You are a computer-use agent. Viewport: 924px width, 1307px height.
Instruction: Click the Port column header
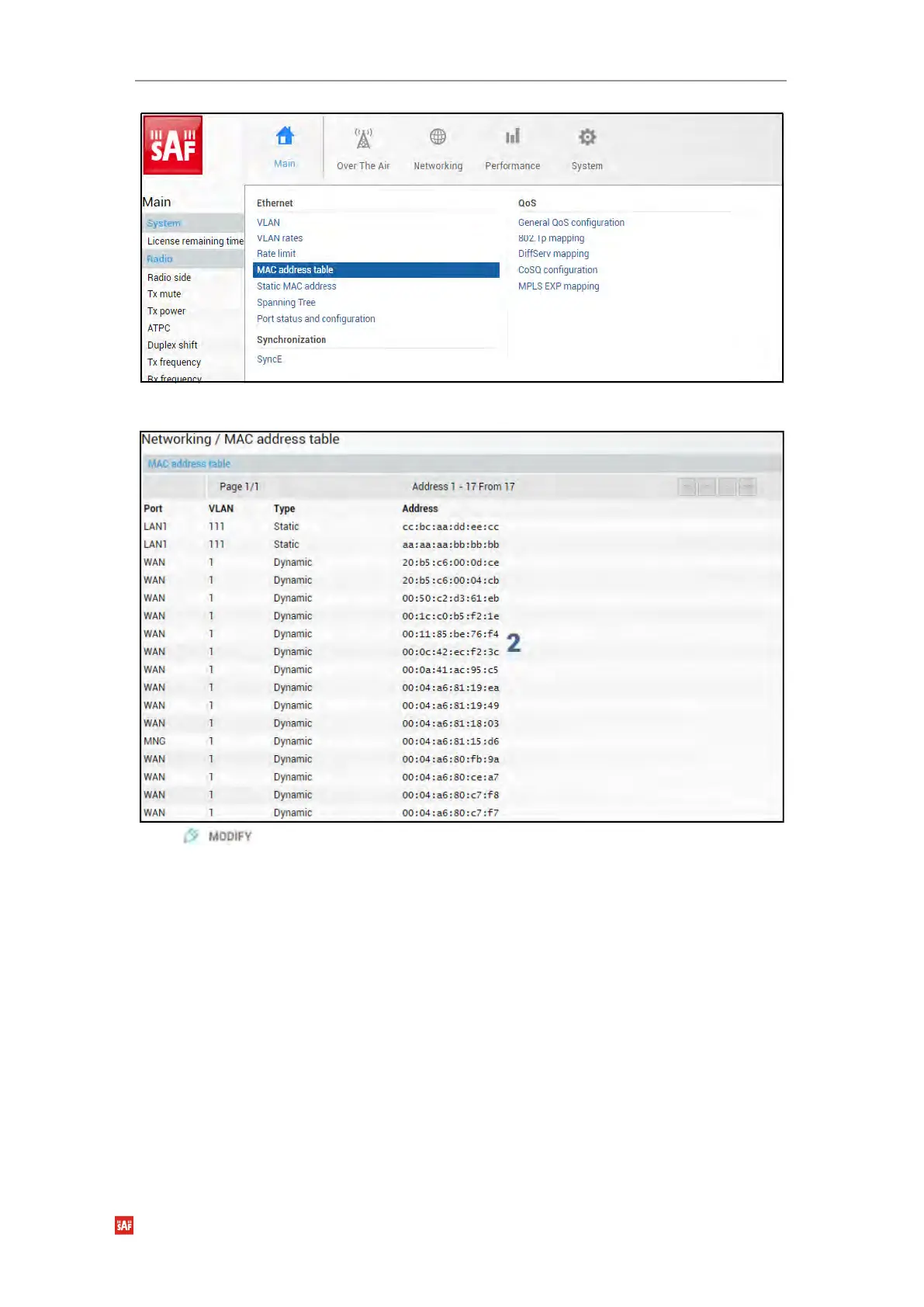click(x=153, y=508)
